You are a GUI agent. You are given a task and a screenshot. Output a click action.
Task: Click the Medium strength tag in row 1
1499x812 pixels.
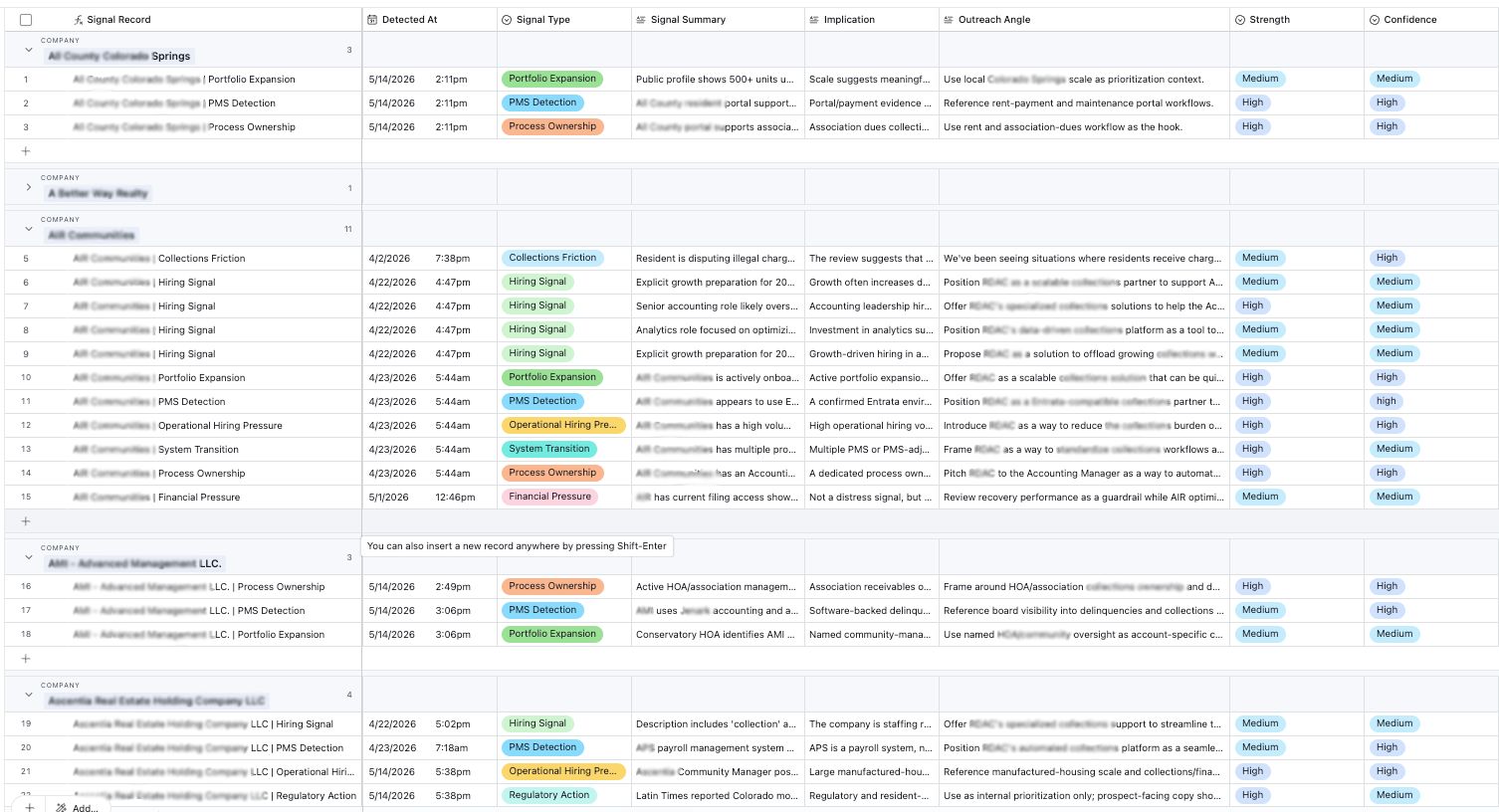tap(1260, 79)
